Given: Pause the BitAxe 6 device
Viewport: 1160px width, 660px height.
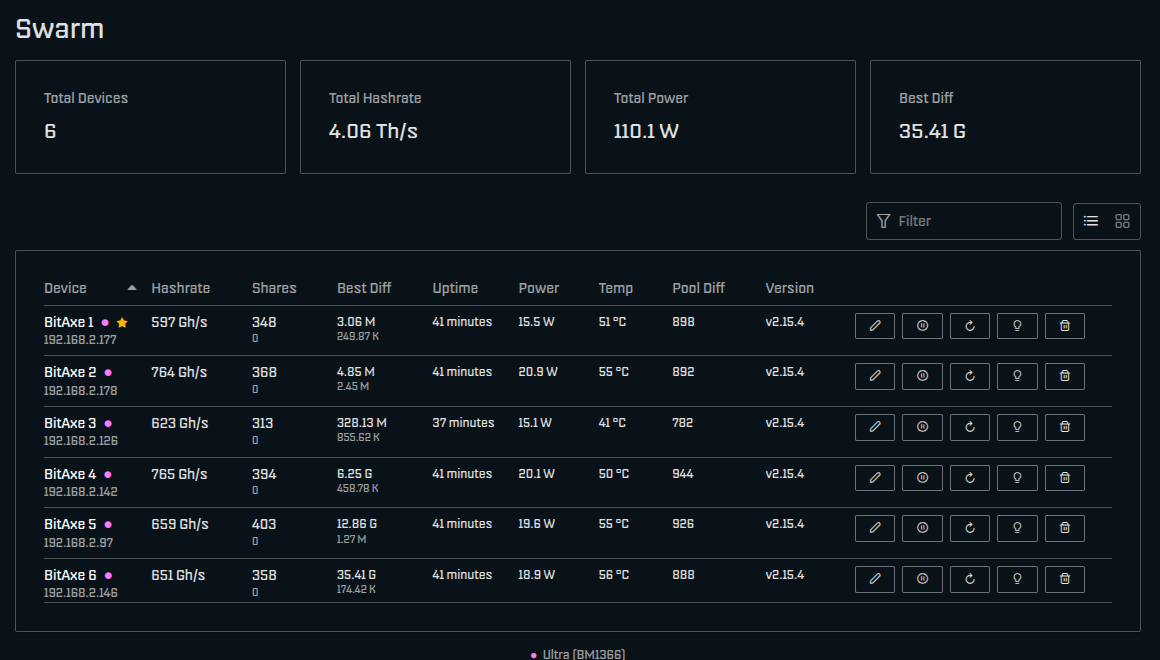Looking at the screenshot, I should point(923,579).
